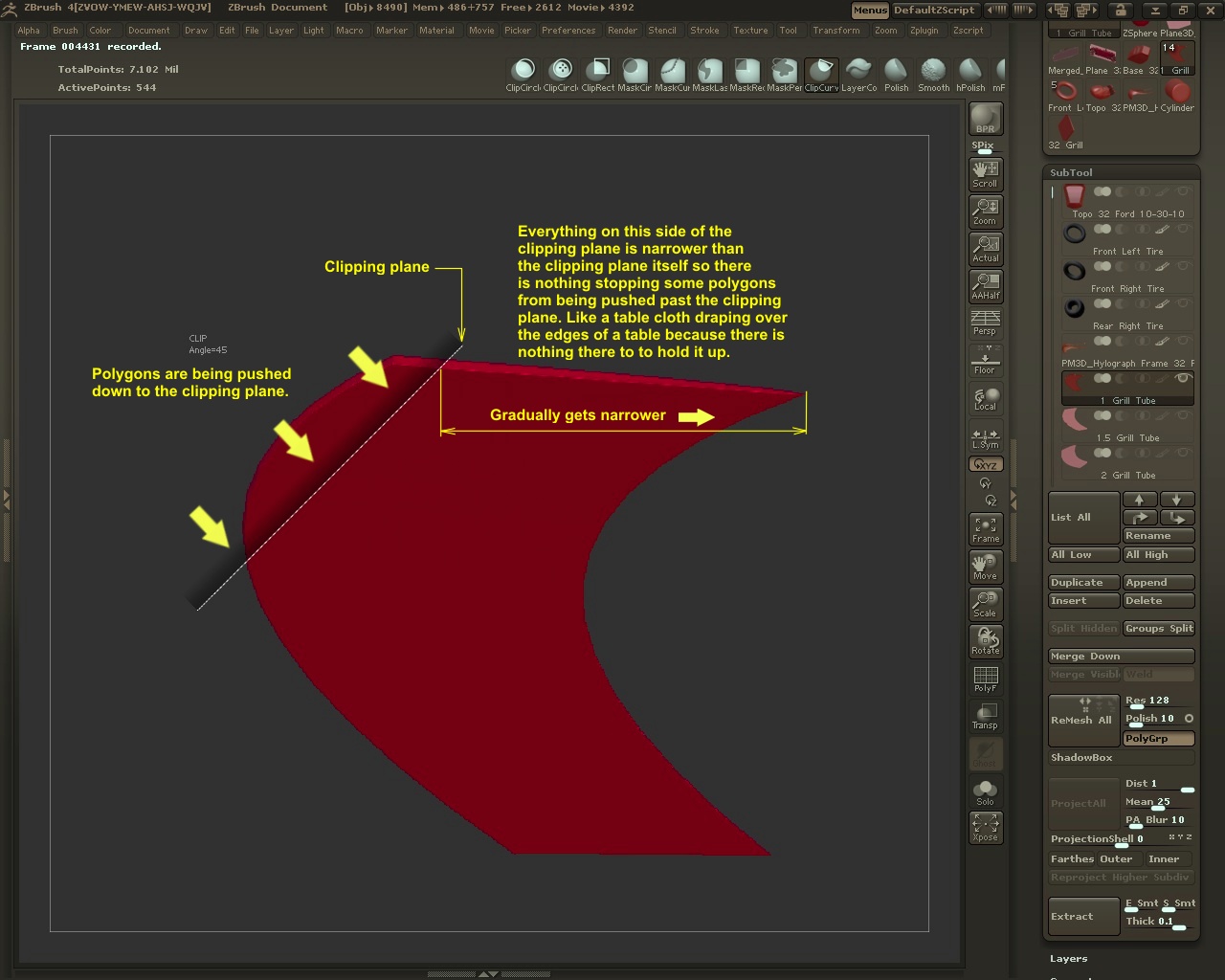Choose the ClipRect brush
This screenshot has width=1225, height=980.
(598, 73)
